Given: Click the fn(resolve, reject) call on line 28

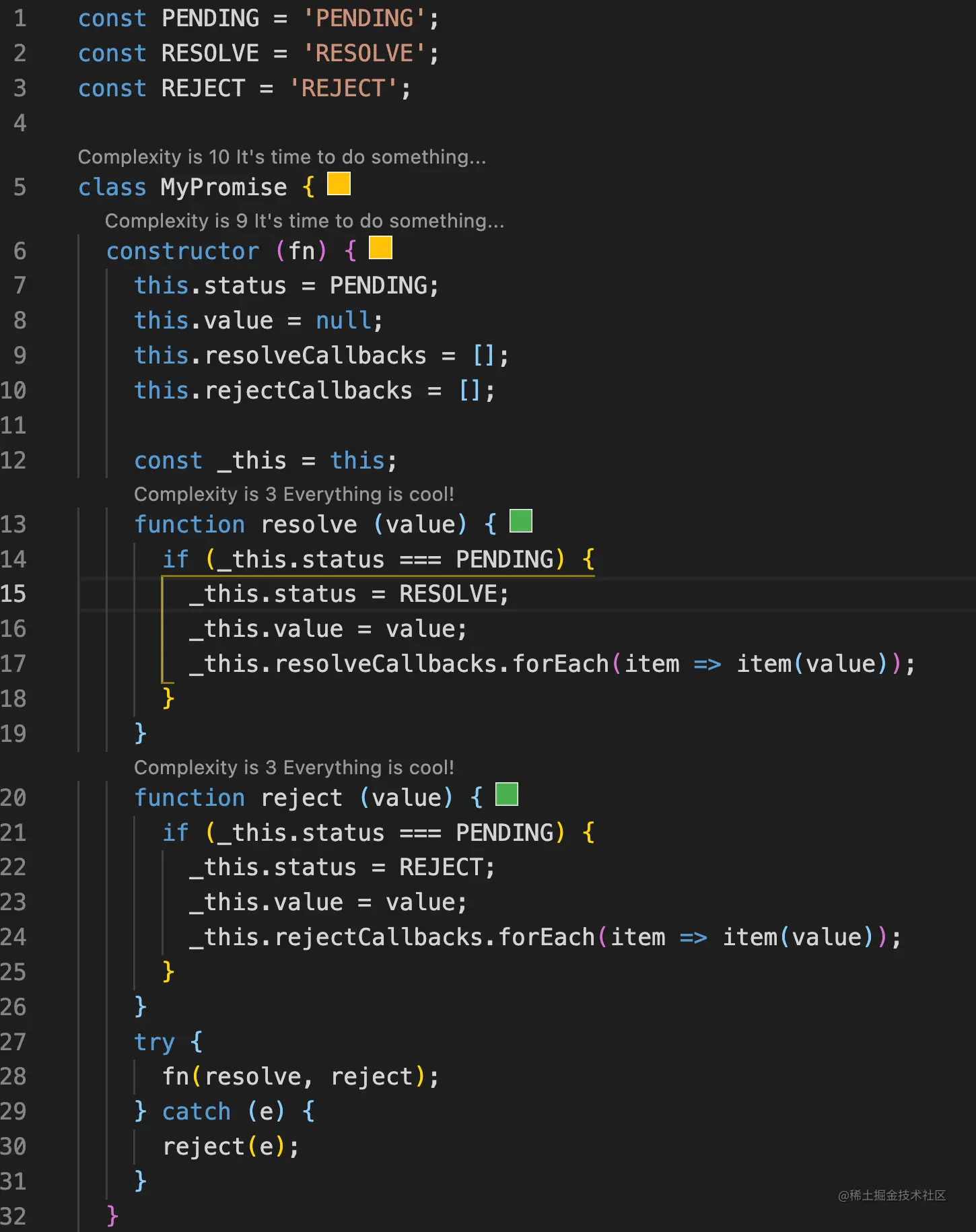Looking at the screenshot, I should (x=300, y=1076).
